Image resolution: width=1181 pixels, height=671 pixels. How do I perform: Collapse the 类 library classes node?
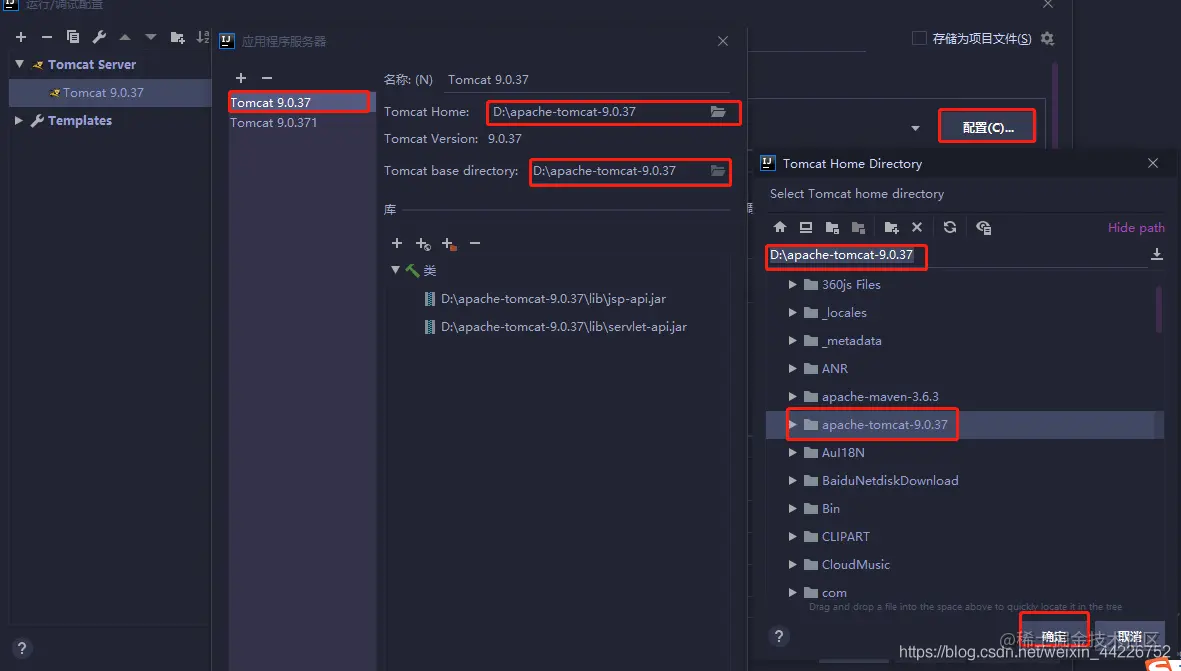coord(395,270)
